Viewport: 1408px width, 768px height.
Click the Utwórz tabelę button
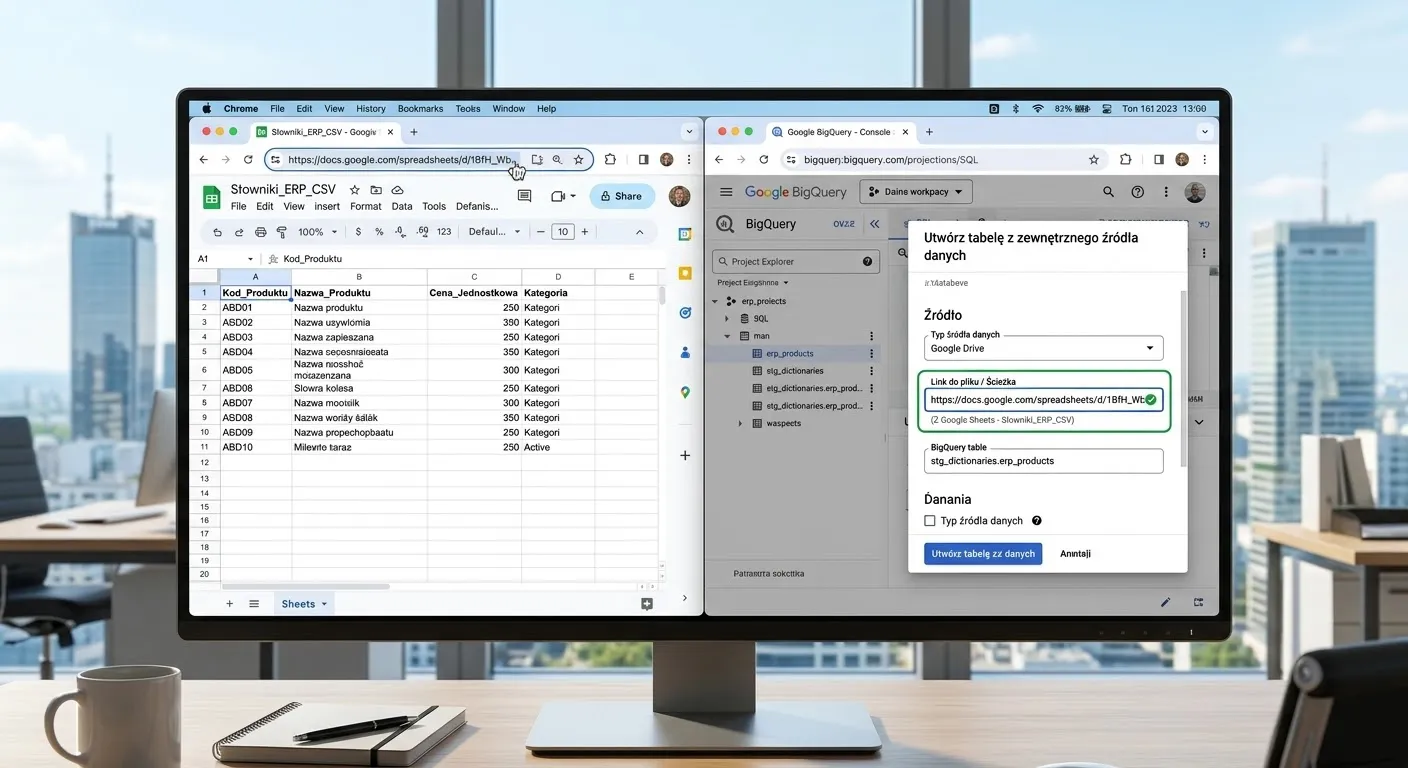pyautogui.click(x=983, y=554)
